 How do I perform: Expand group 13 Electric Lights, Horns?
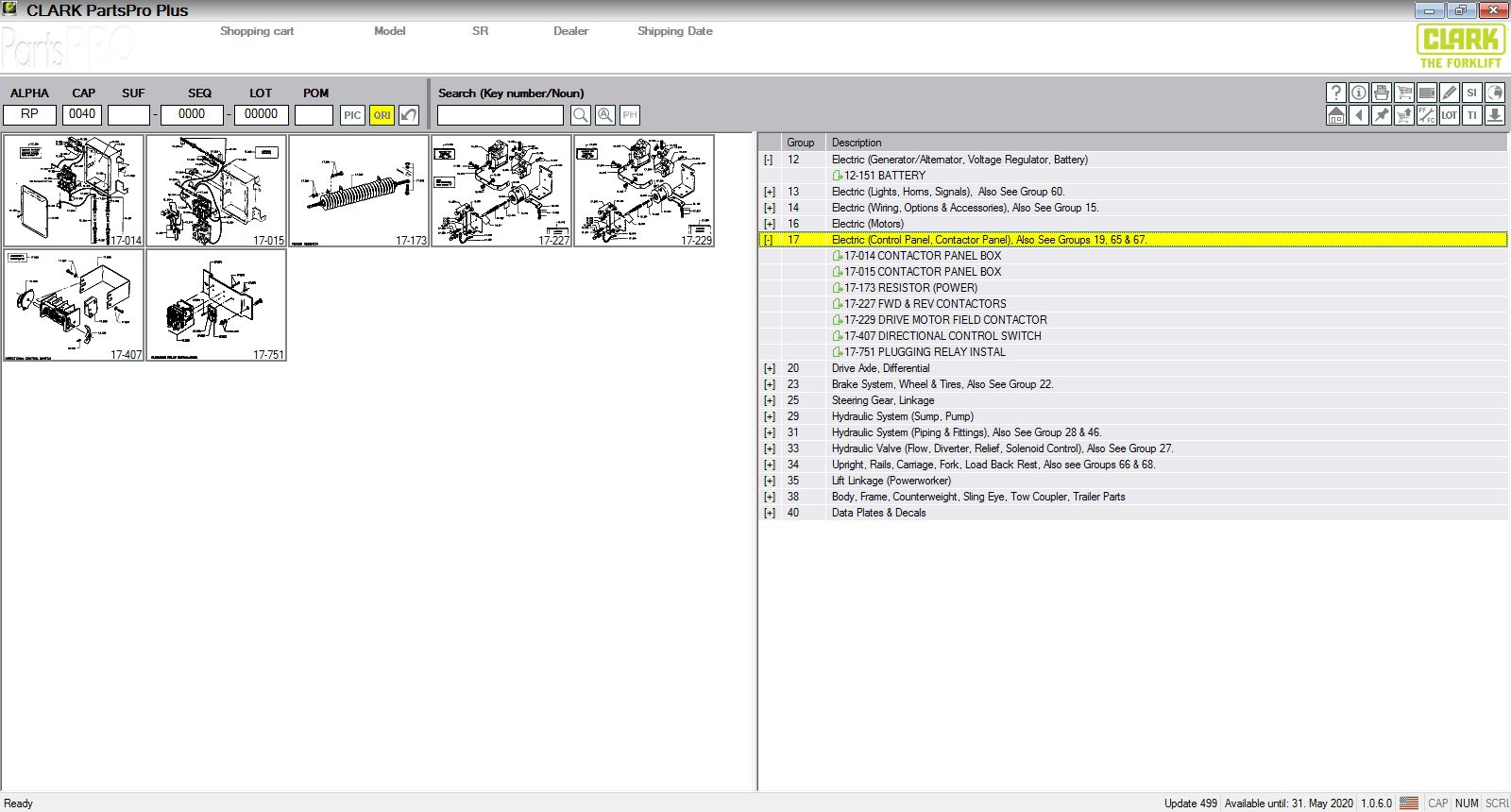click(x=769, y=192)
